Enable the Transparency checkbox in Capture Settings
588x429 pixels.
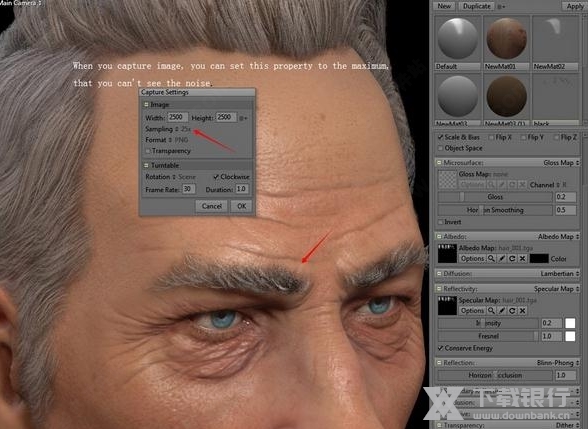coord(148,151)
